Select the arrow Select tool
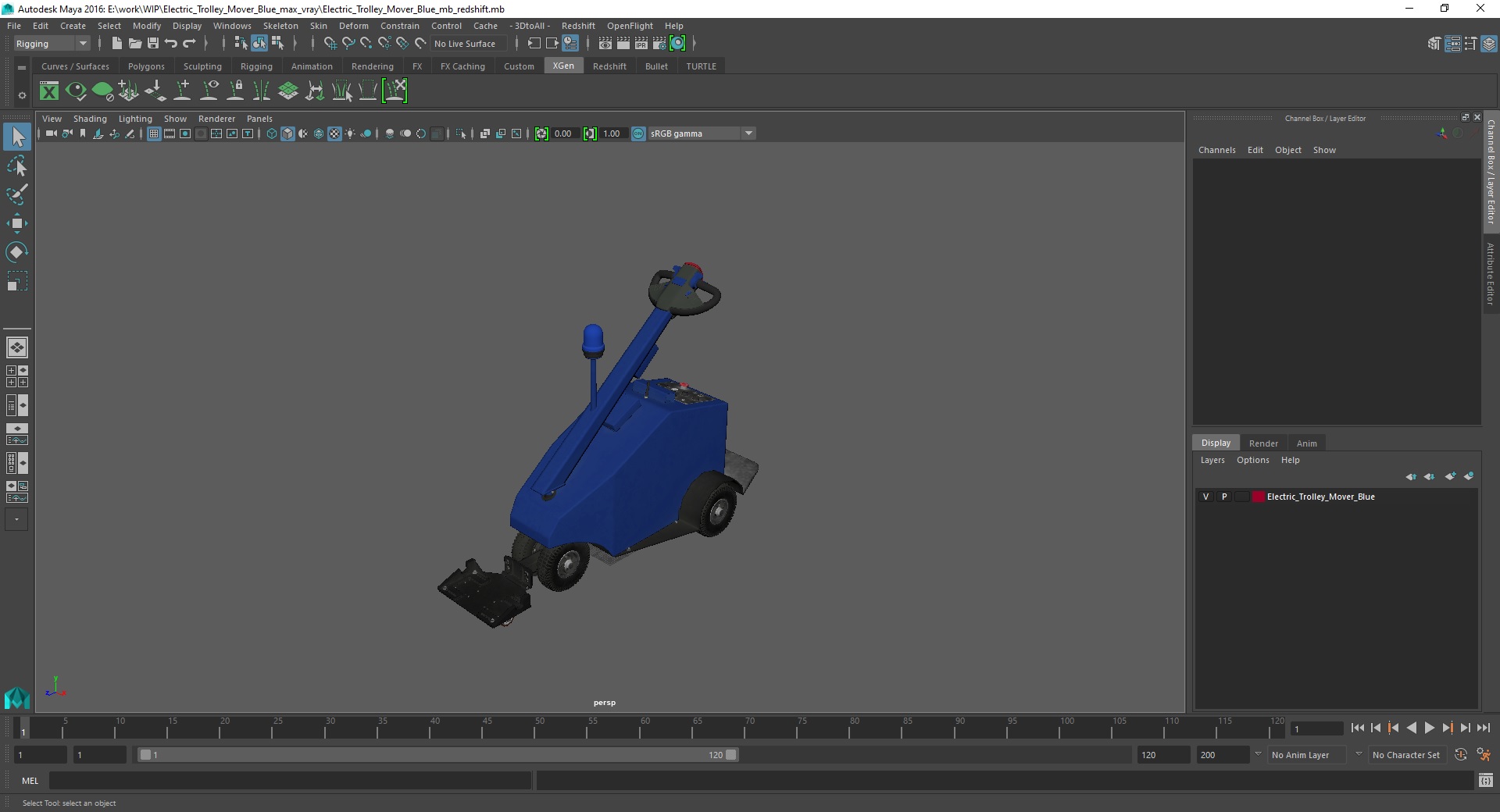 tap(17, 137)
